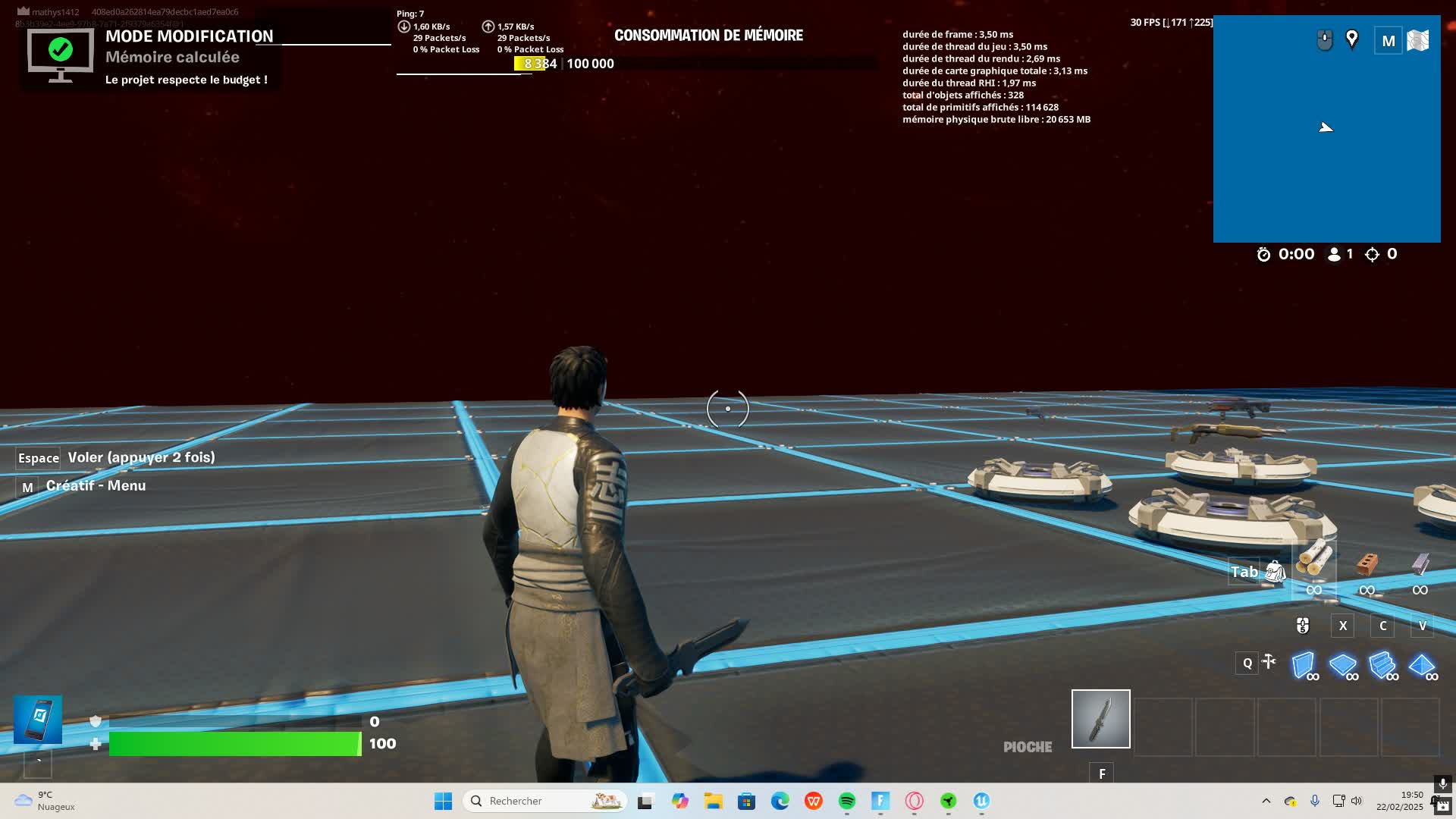The width and height of the screenshot is (1456, 819).
Task: Select the stairs building piece
Action: [1382, 665]
